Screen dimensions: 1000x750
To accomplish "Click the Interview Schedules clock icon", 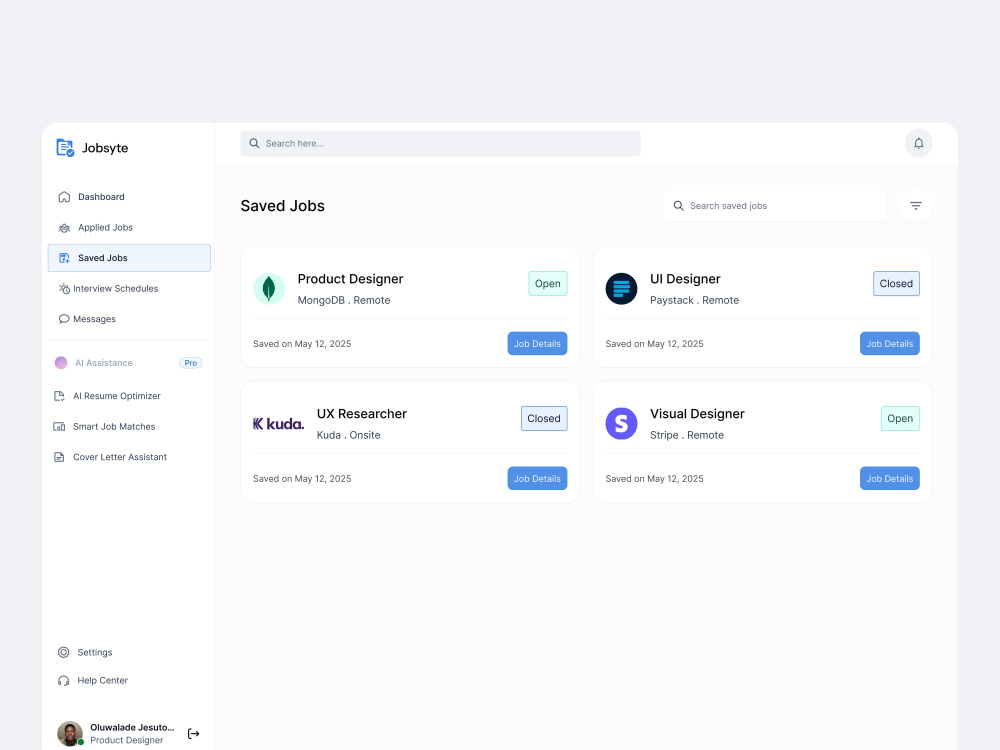I will 64,288.
